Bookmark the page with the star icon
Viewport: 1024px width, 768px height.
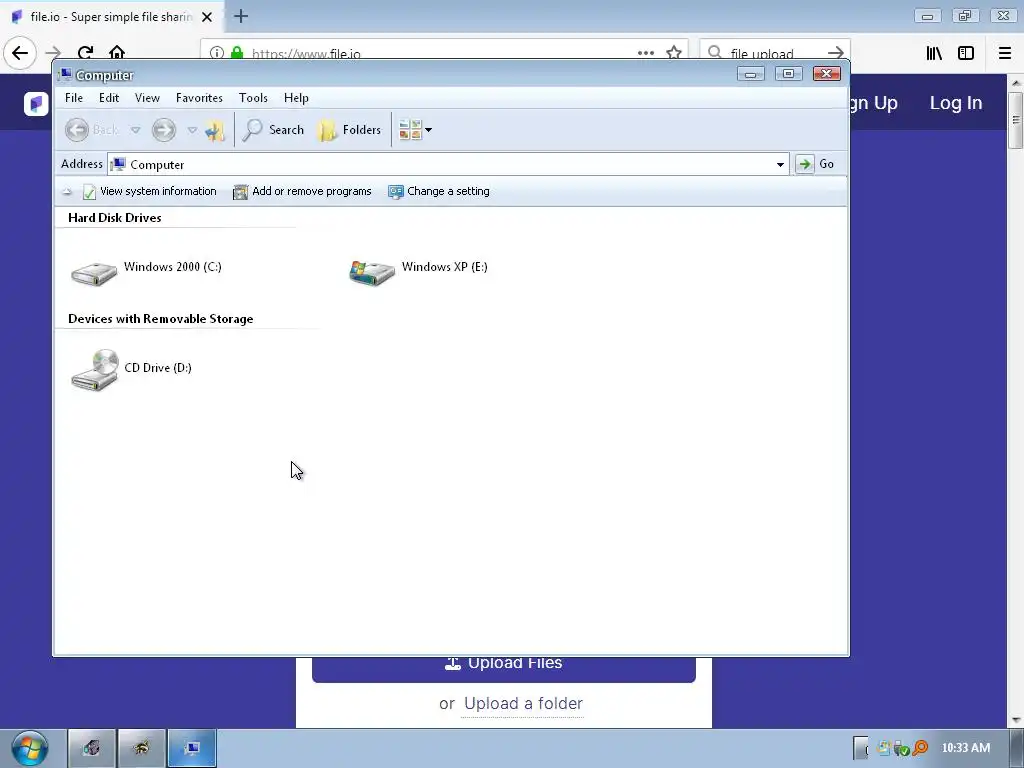click(674, 53)
